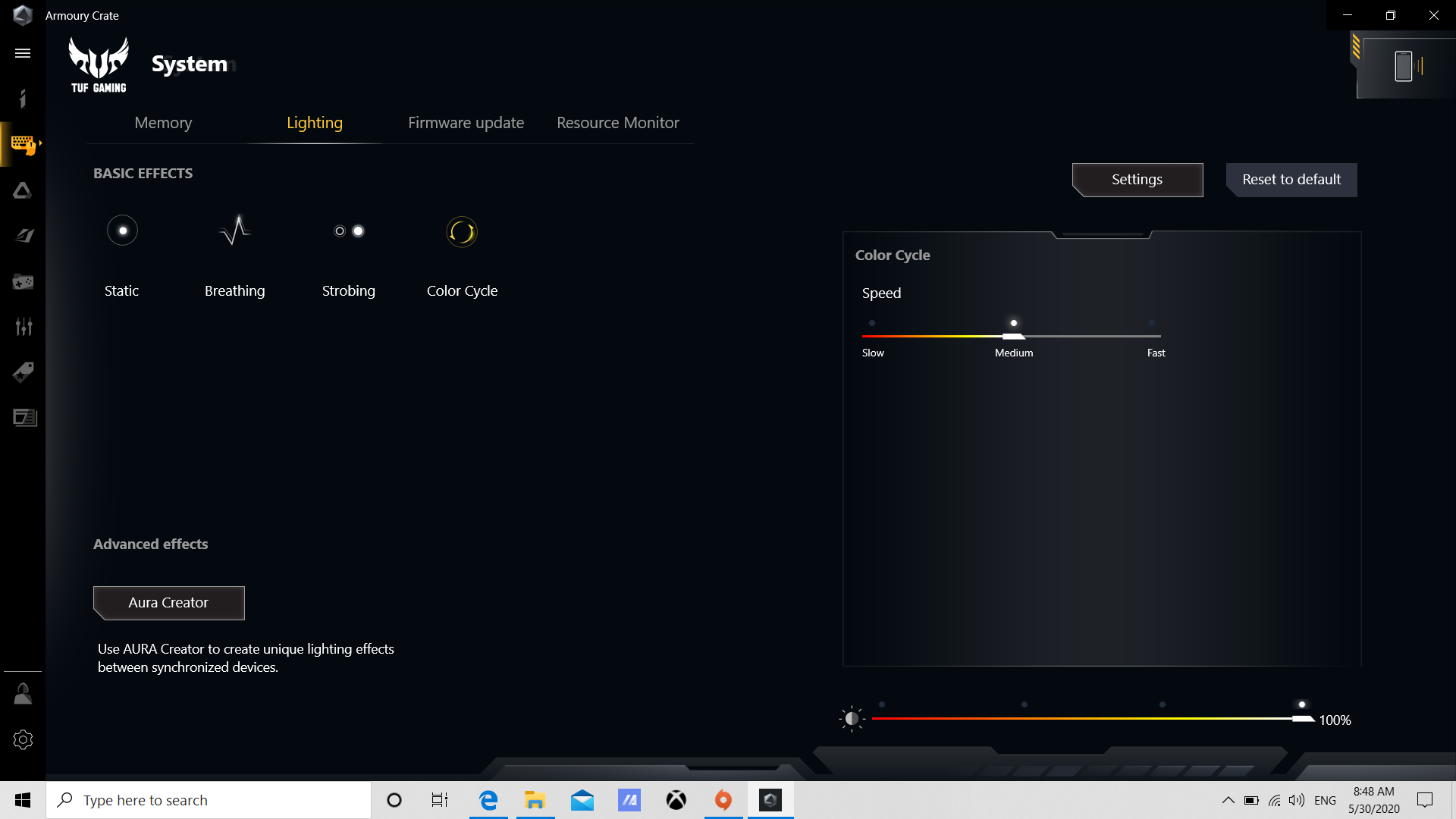The width and height of the screenshot is (1456, 819).
Task: Click Reset to default button
Action: pos(1291,180)
